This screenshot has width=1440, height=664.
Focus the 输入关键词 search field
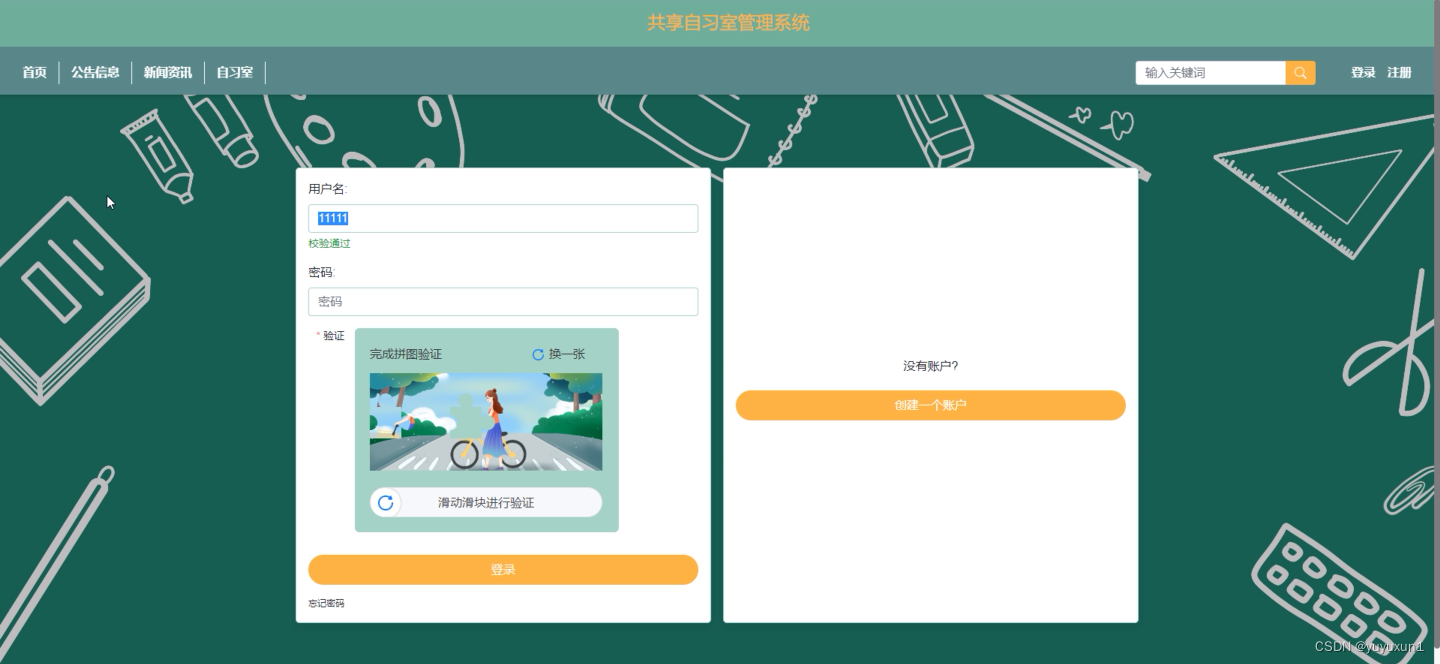click(x=1210, y=73)
